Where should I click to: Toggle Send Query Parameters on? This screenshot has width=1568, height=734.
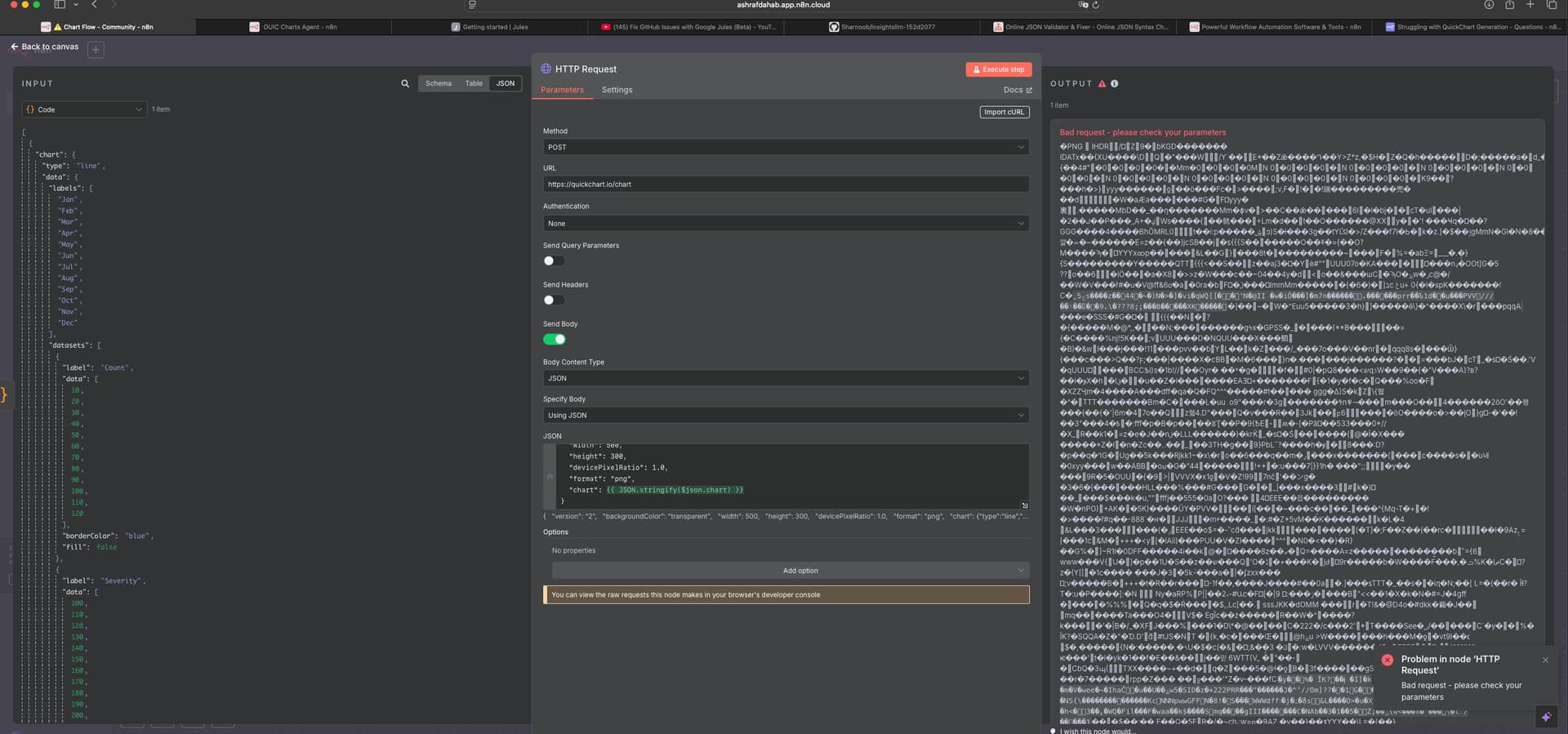click(x=554, y=260)
